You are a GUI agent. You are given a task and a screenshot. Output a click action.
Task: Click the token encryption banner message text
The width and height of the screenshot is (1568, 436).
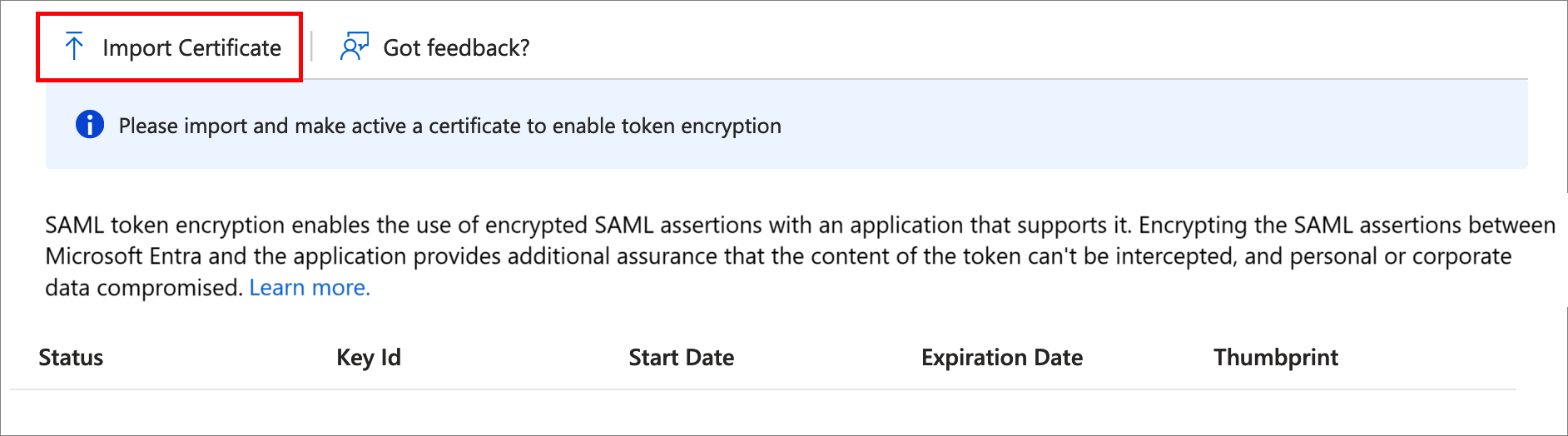(x=449, y=126)
